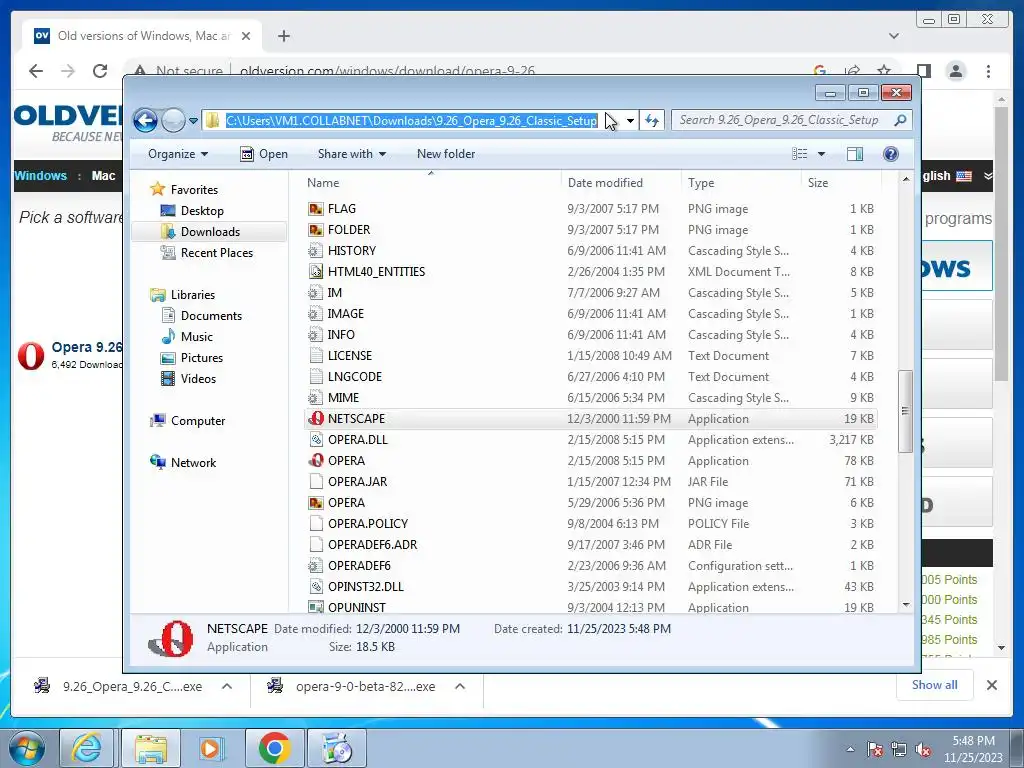Viewport: 1024px width, 768px height.
Task: Select the OPINST32.DLL file icon
Action: point(315,587)
